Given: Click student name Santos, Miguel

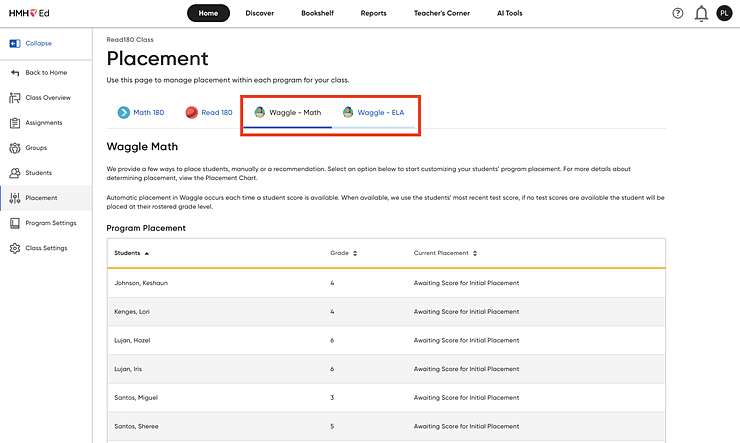Looking at the screenshot, I should click(136, 398).
